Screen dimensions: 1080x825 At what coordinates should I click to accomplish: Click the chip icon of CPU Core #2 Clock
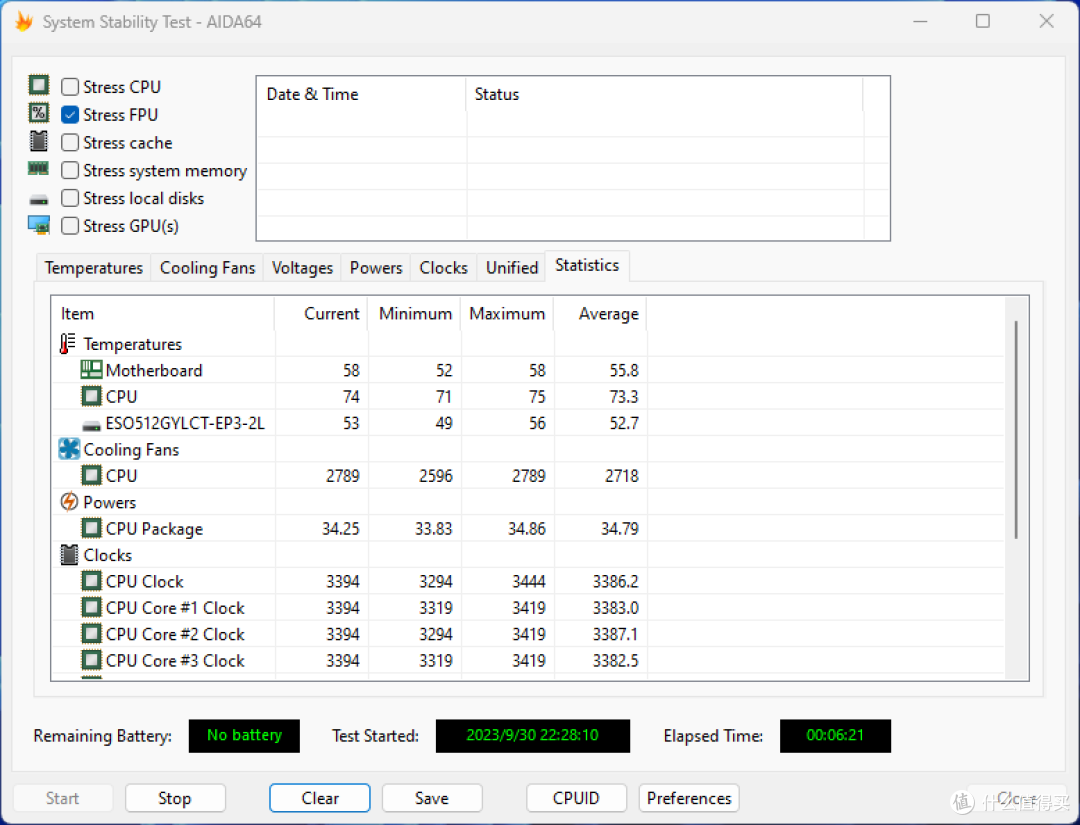(92, 634)
